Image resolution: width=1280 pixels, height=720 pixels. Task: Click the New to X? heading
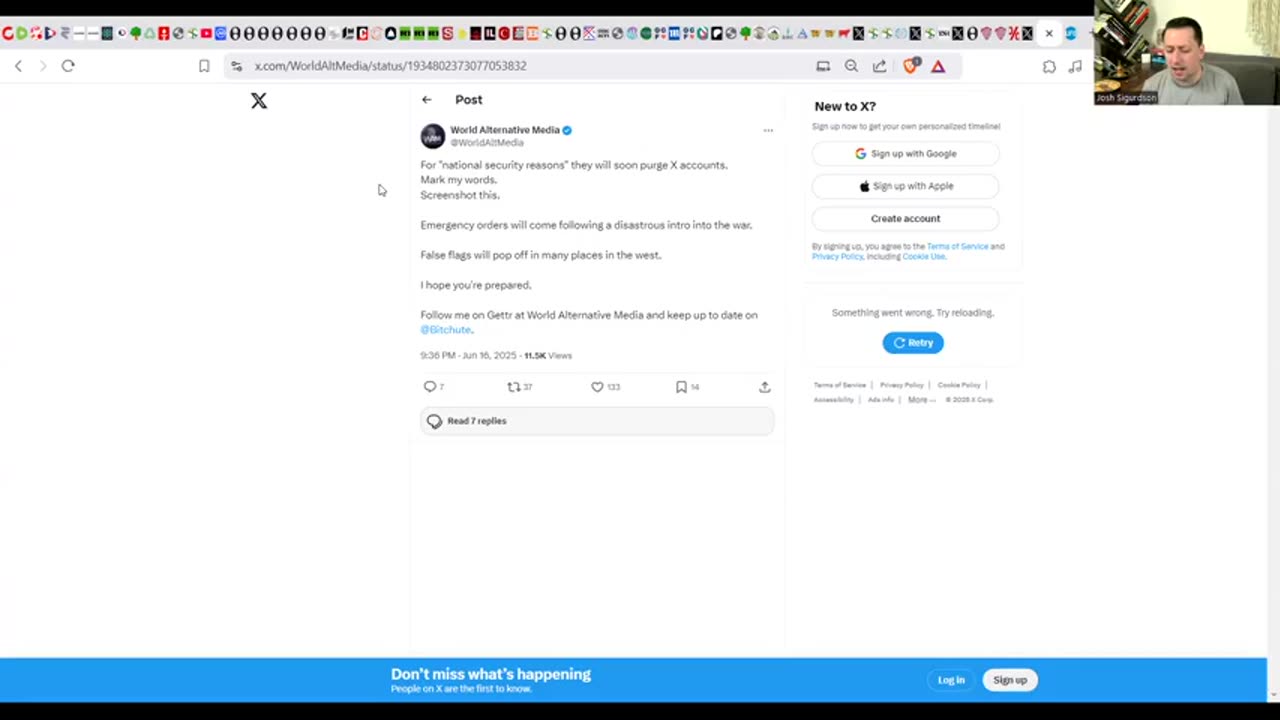845,106
